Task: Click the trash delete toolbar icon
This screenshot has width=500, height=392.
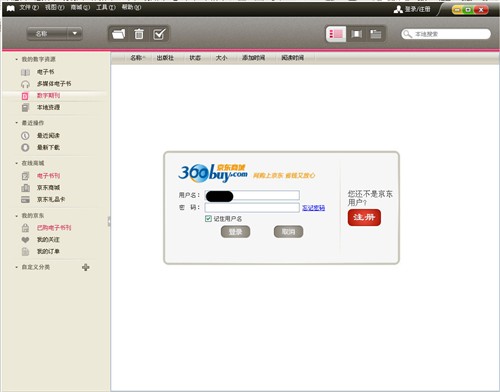Action: (139, 34)
